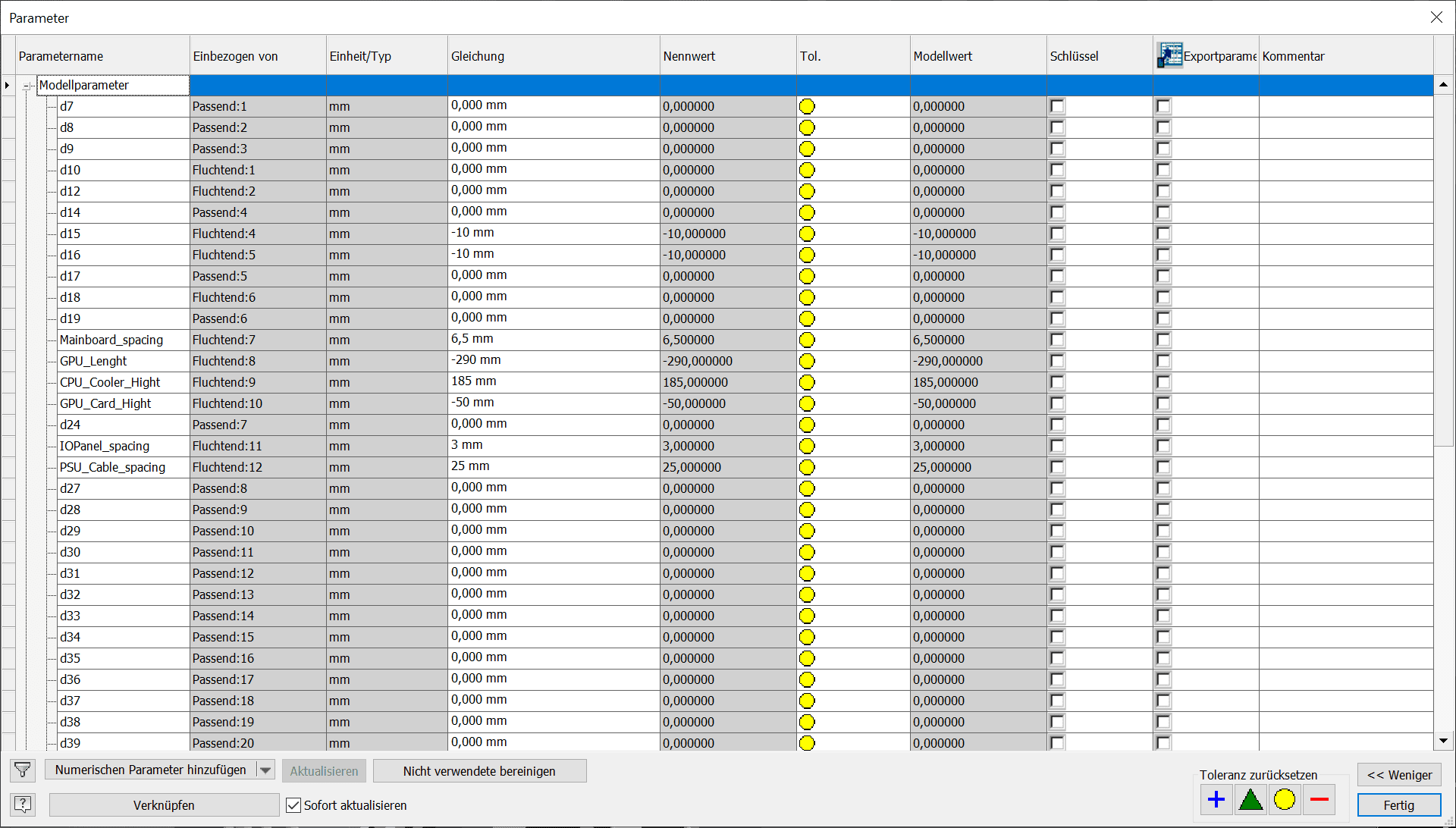Click tolerance circle for CPU_Cooler_Hight
Screen dimensions: 1456x828
807,382
